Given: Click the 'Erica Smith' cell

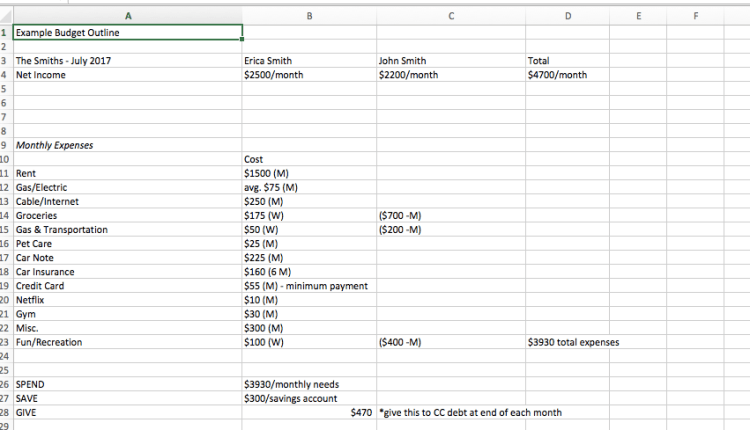Looking at the screenshot, I should (309, 60).
